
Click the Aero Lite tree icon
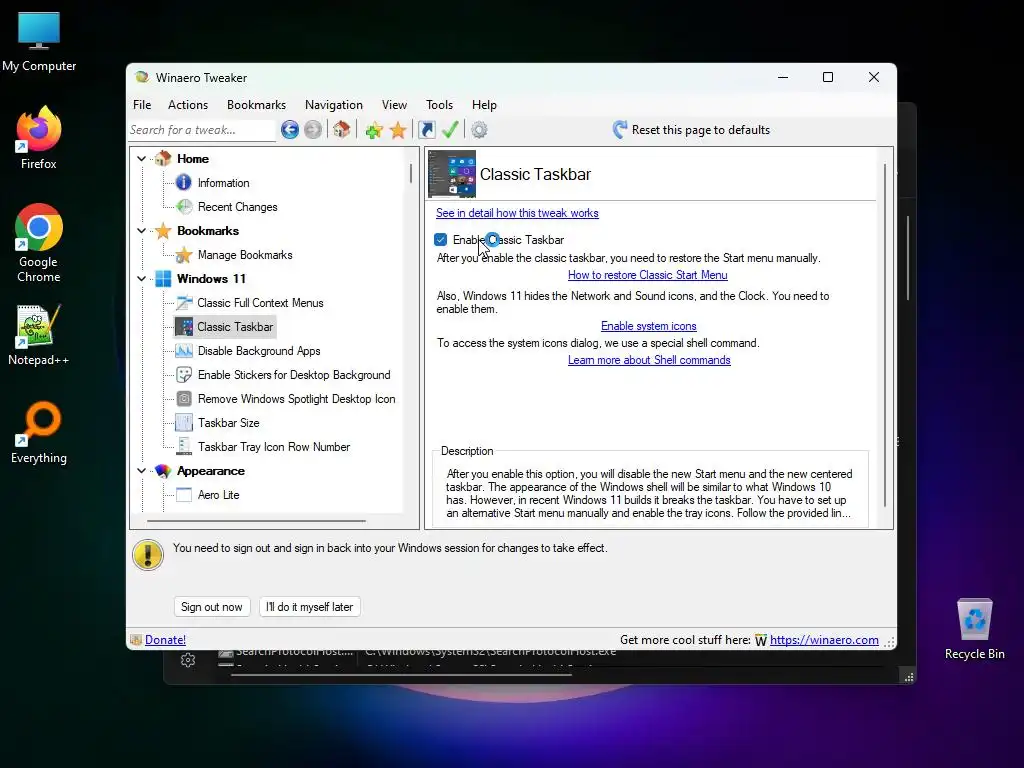tap(184, 494)
